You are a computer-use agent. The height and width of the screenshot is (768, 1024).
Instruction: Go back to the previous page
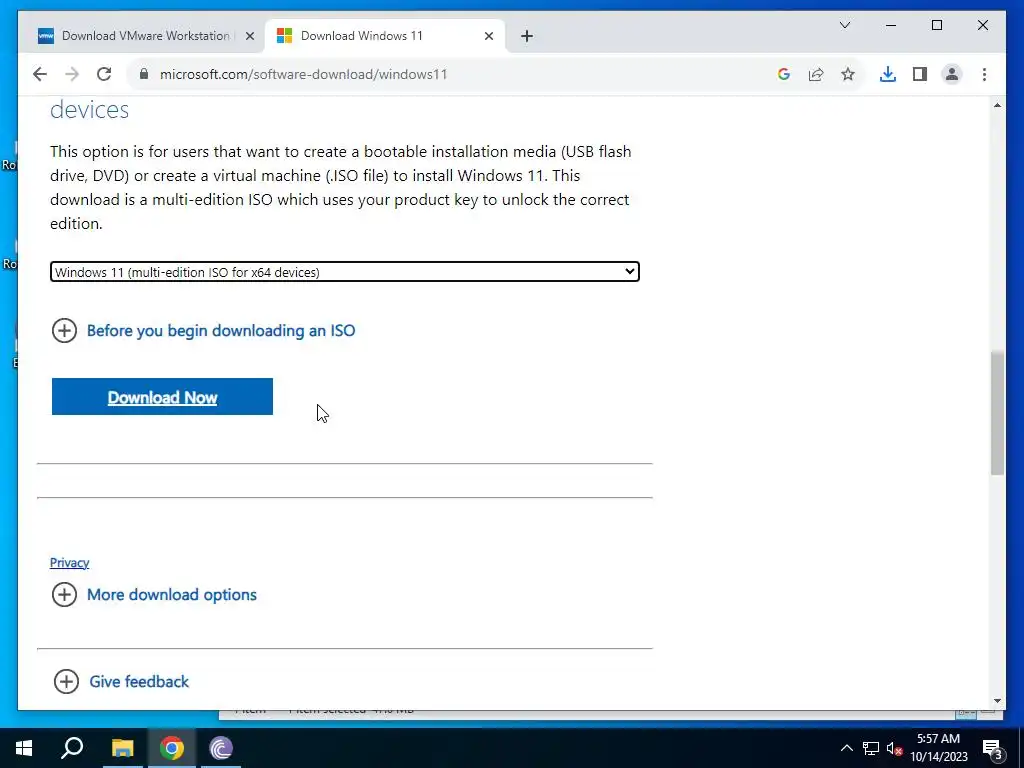[40, 74]
